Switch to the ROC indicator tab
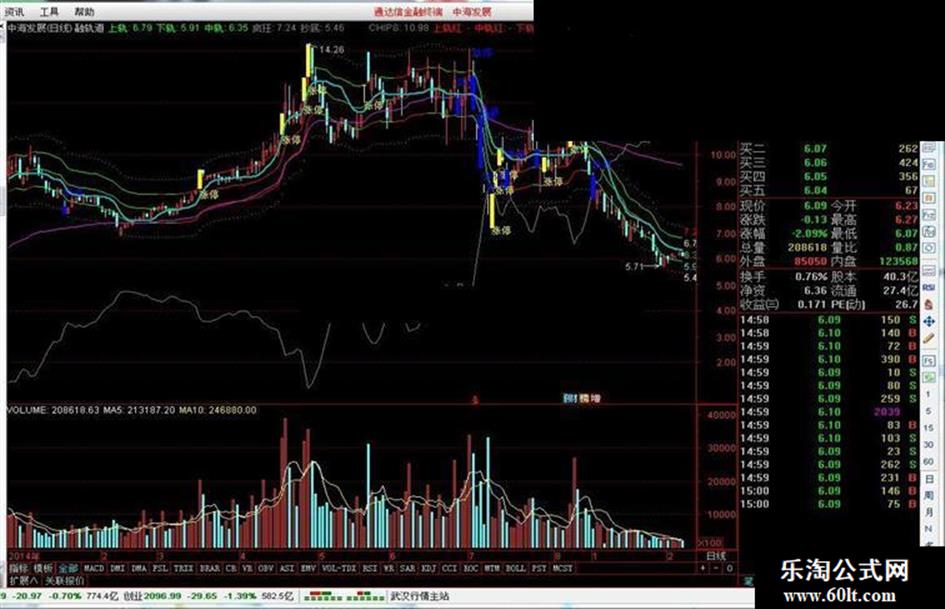Image resolution: width=945 pixels, height=609 pixels. coord(471,568)
